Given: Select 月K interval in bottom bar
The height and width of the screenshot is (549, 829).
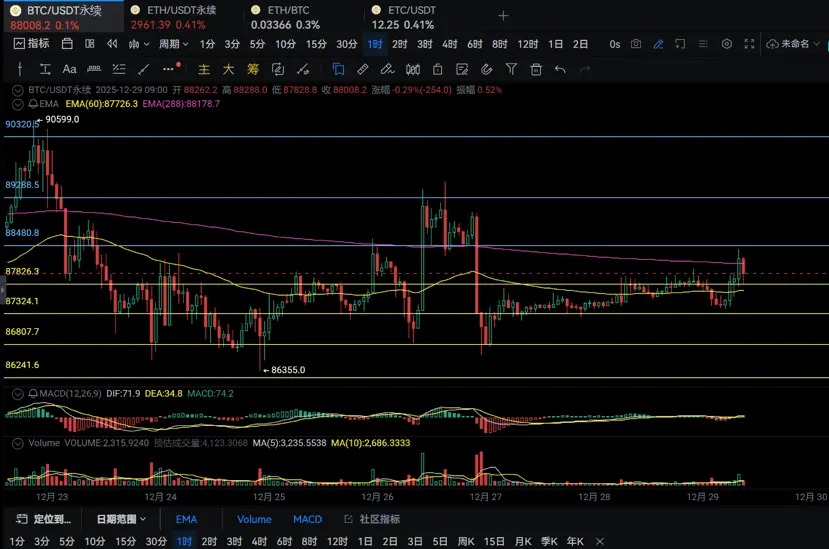Looking at the screenshot, I should (x=523, y=542).
